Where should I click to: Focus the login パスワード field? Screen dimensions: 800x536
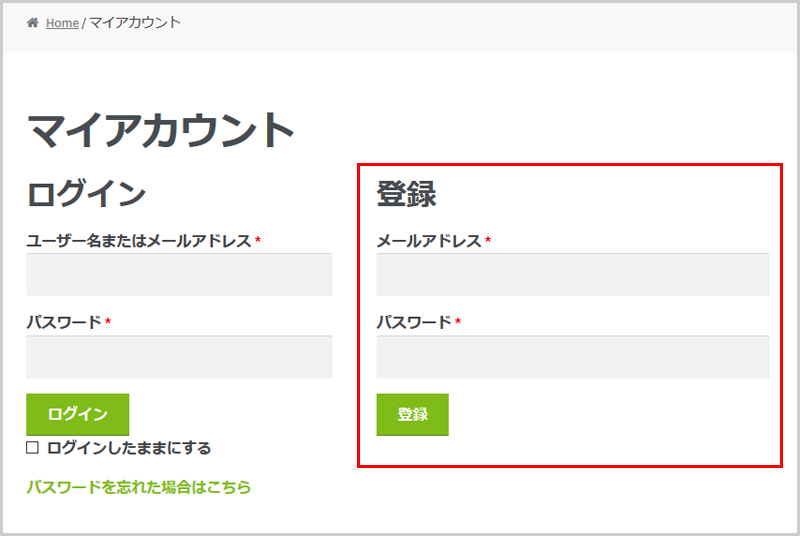tap(179, 356)
